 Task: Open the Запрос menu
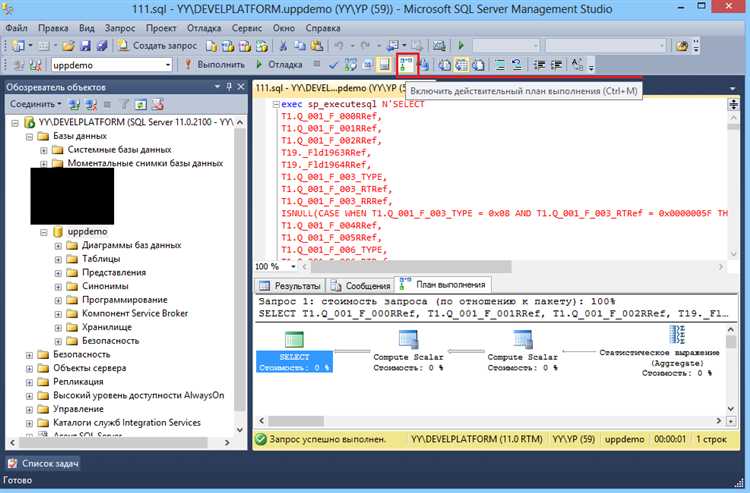pos(119,29)
